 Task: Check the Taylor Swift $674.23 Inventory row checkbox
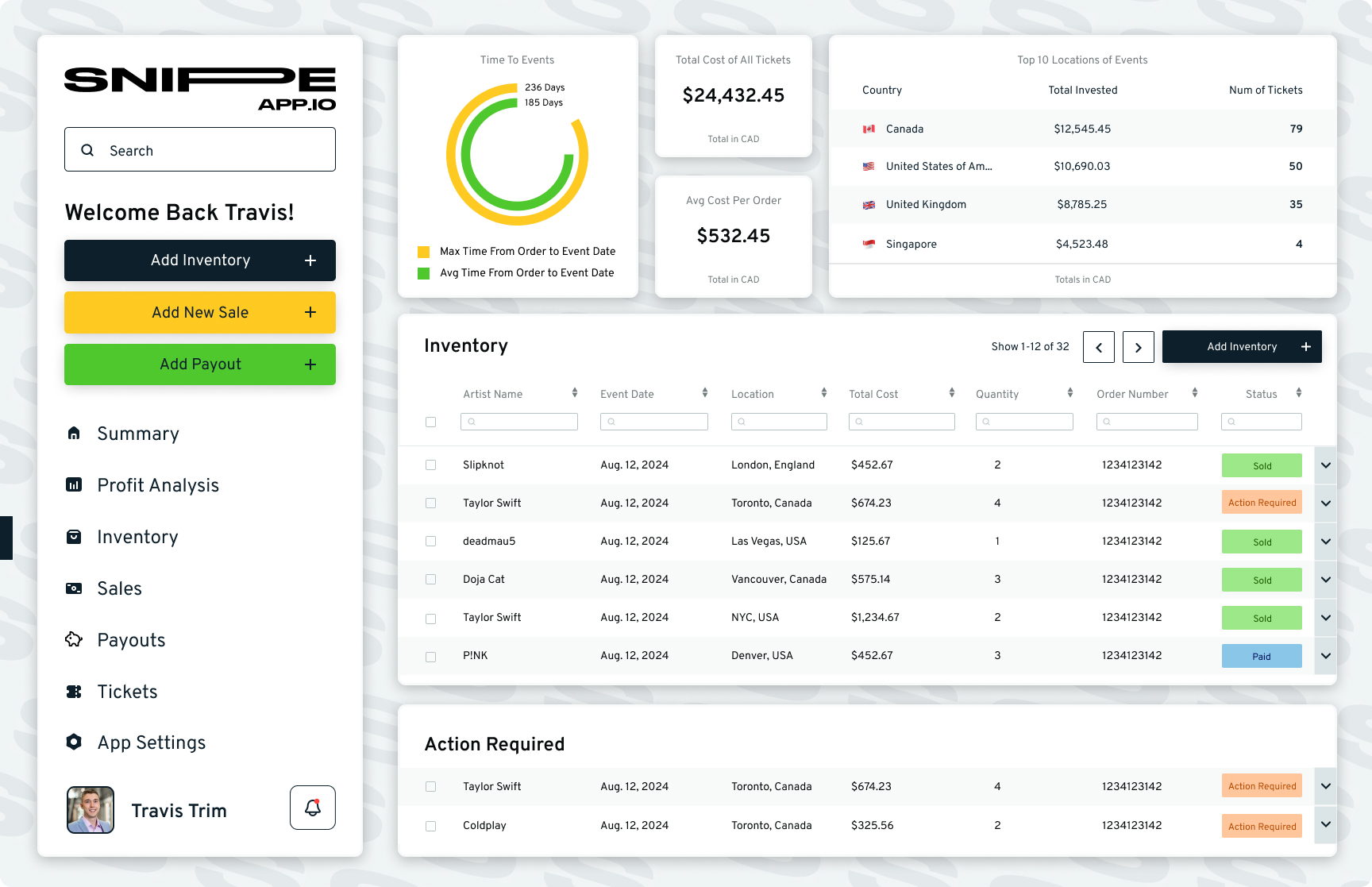coord(430,503)
